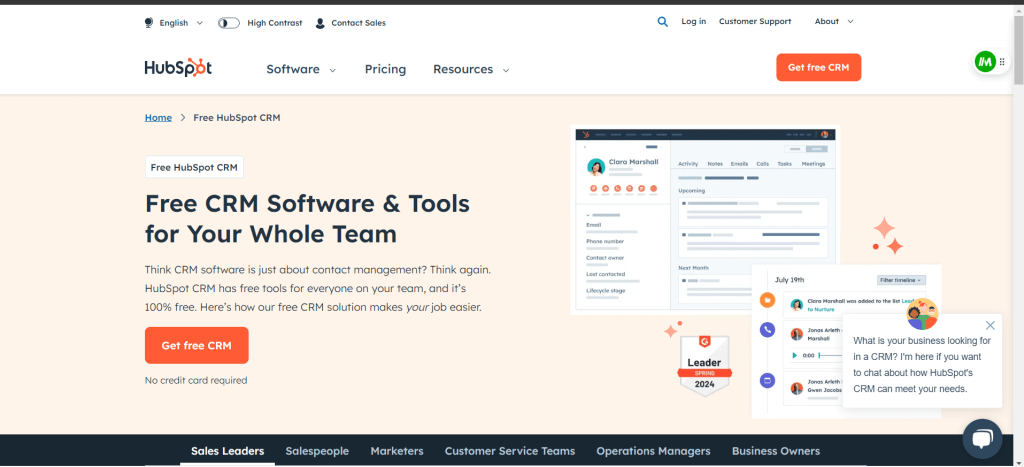This screenshot has width=1024, height=467.
Task: Click the header Get free CRM button
Action: (818, 67)
